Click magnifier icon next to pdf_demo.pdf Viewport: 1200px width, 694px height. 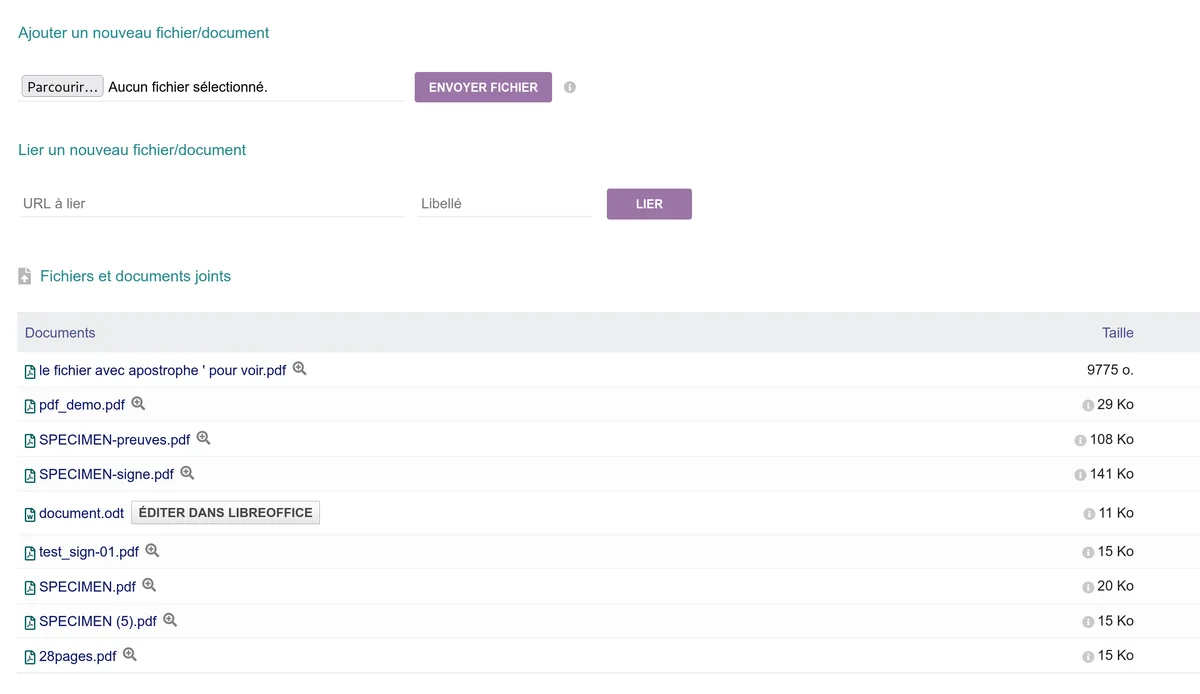138,404
